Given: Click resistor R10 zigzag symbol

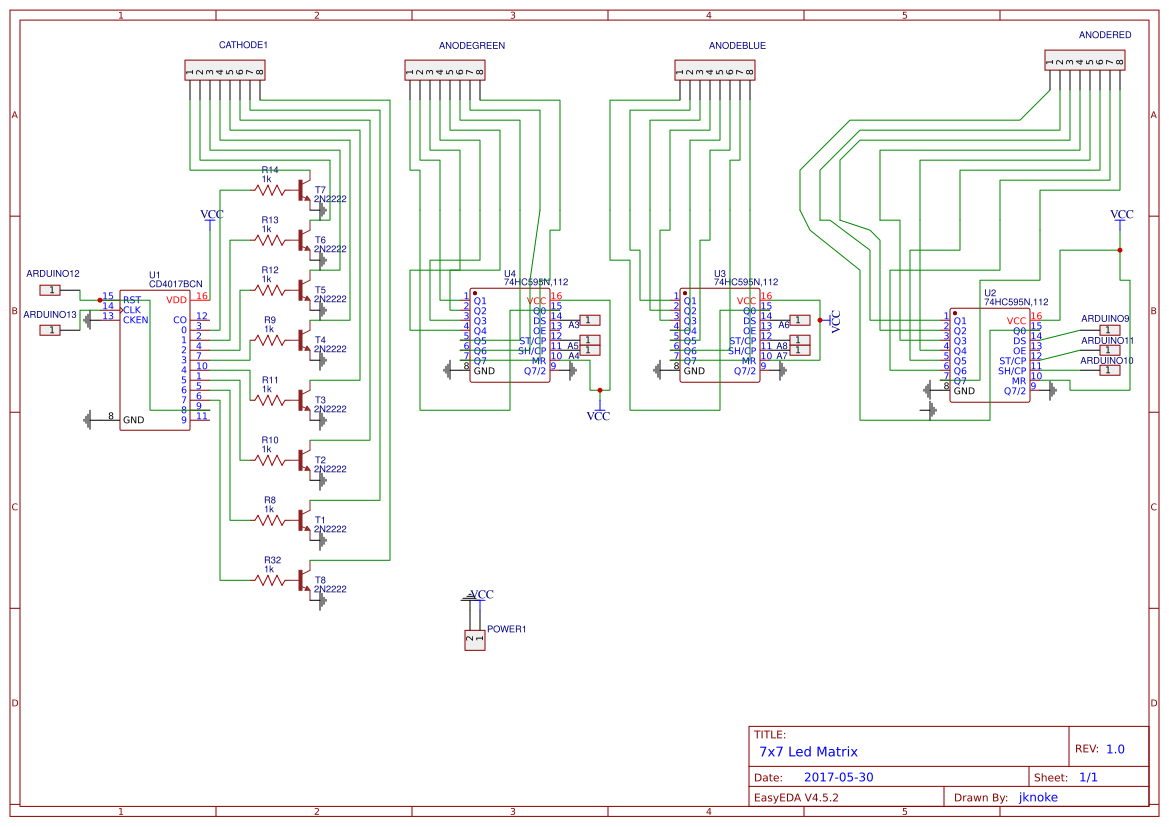Looking at the screenshot, I should point(269,459).
